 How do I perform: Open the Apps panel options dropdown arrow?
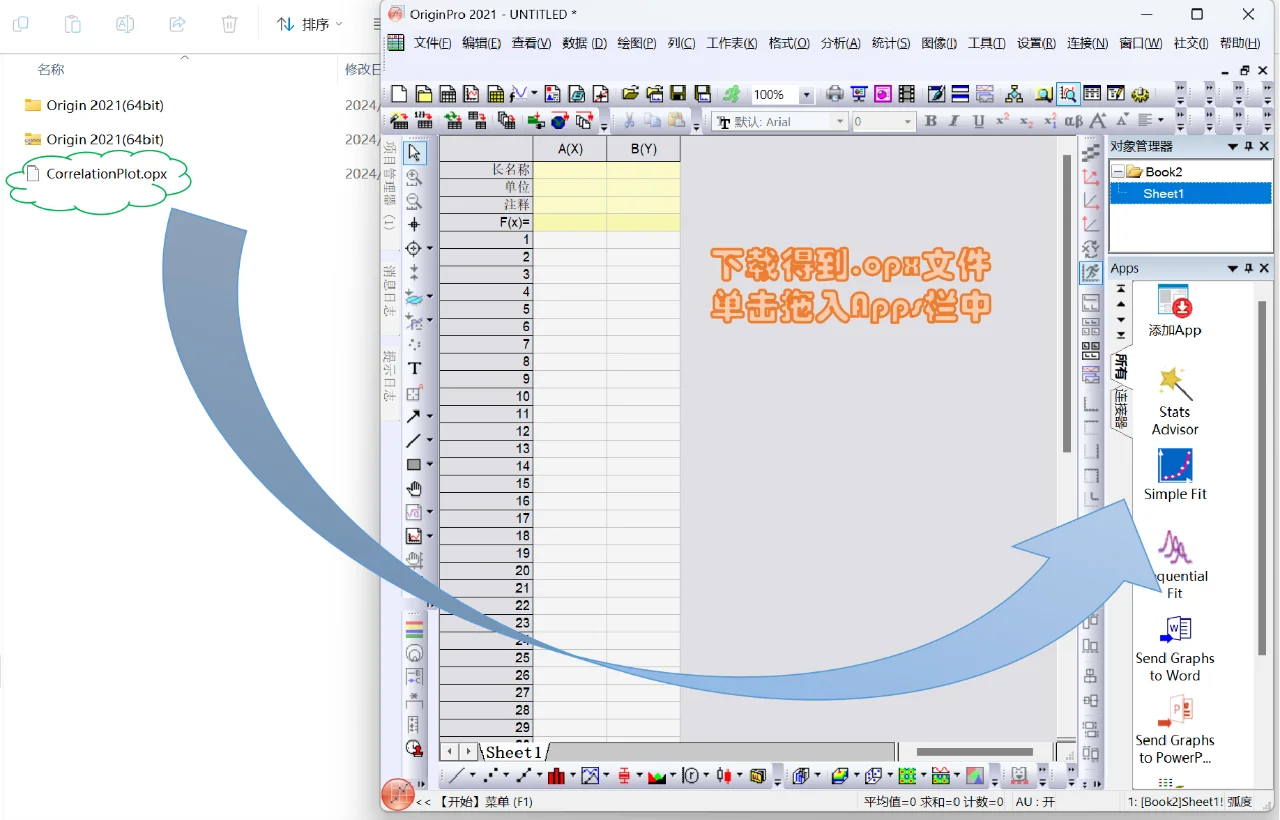[1233, 268]
